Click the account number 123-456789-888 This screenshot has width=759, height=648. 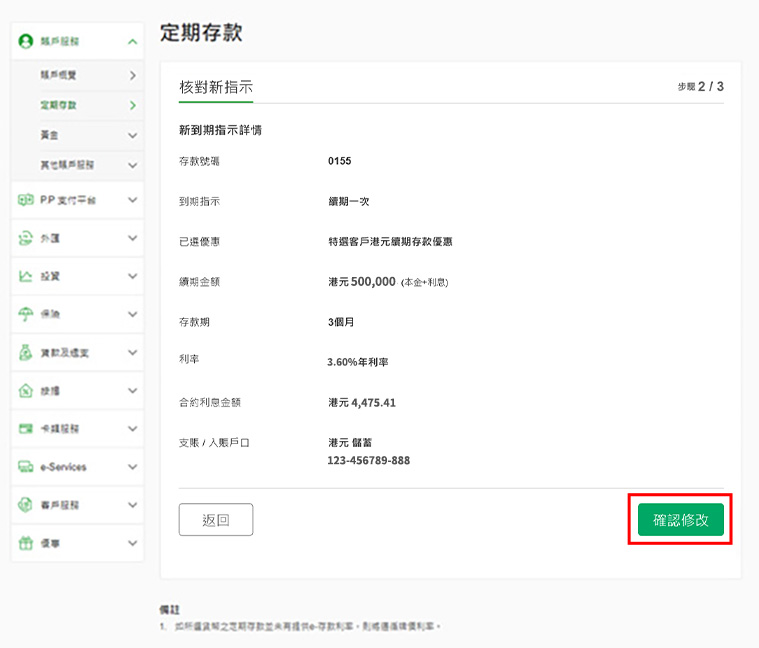click(x=369, y=460)
